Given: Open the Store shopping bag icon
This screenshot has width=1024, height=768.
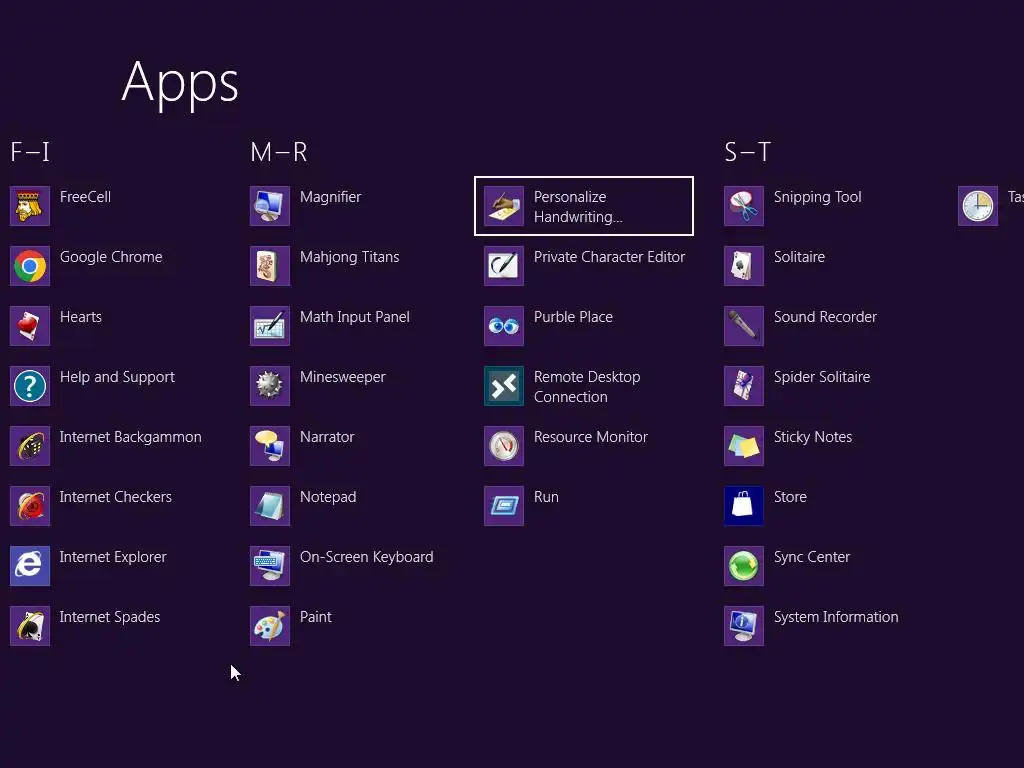Looking at the screenshot, I should click(744, 506).
